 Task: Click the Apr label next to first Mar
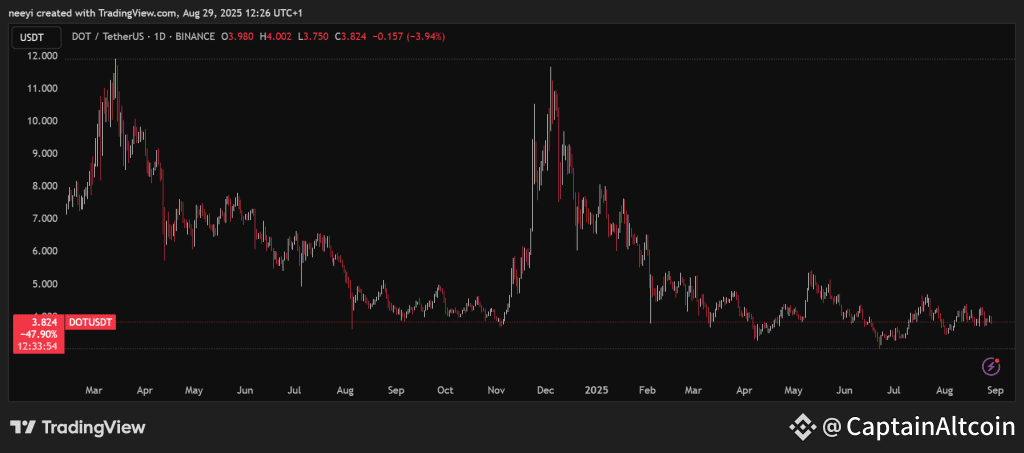click(145, 390)
